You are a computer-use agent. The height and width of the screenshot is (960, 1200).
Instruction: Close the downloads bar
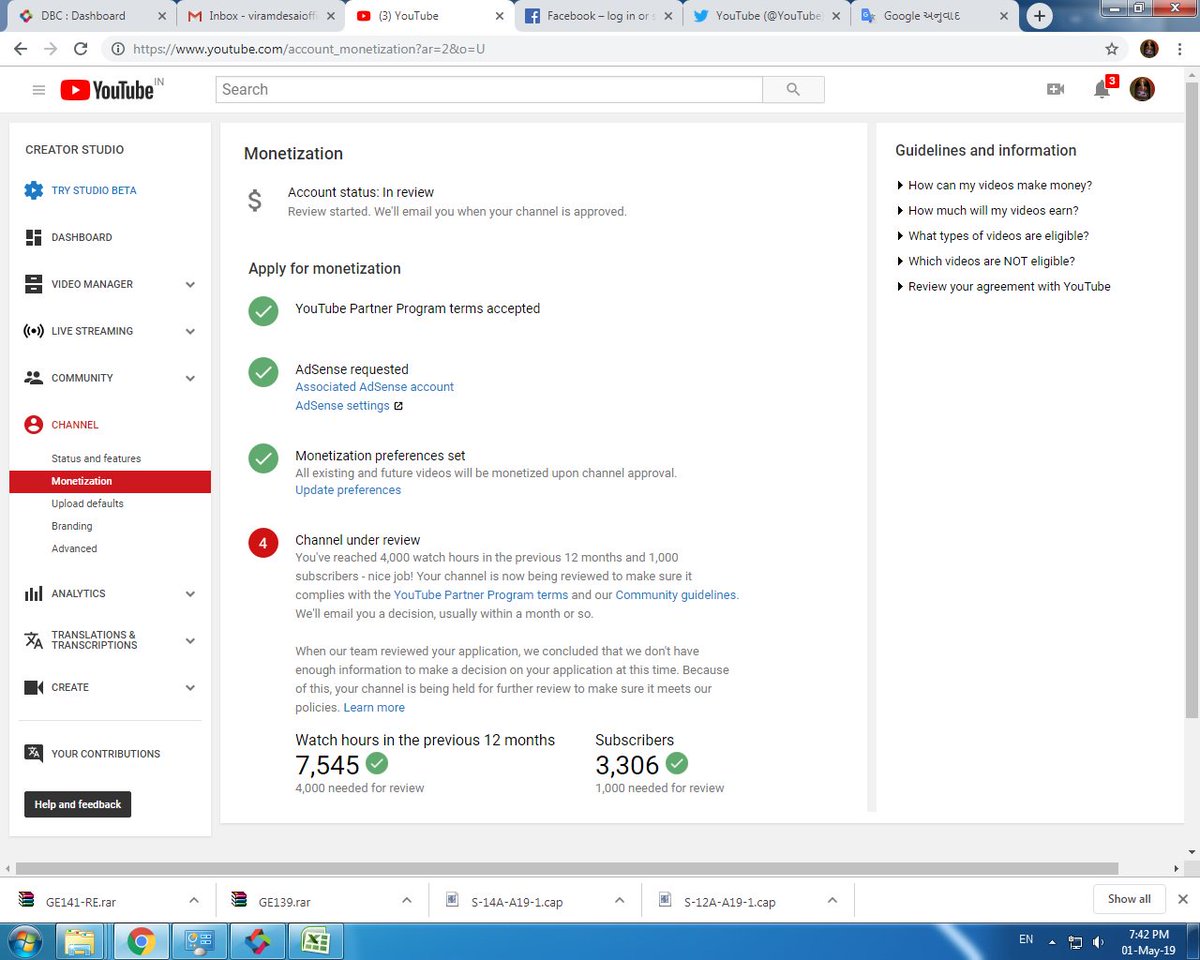point(1182,899)
